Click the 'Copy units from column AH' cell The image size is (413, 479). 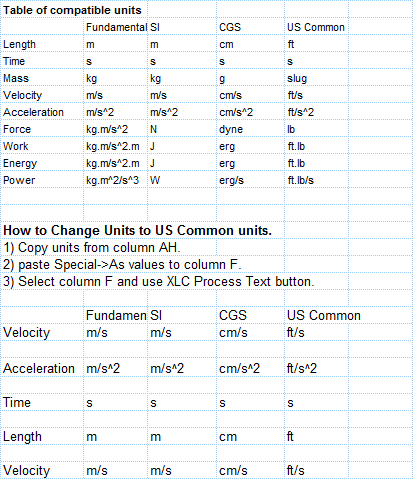[92, 248]
